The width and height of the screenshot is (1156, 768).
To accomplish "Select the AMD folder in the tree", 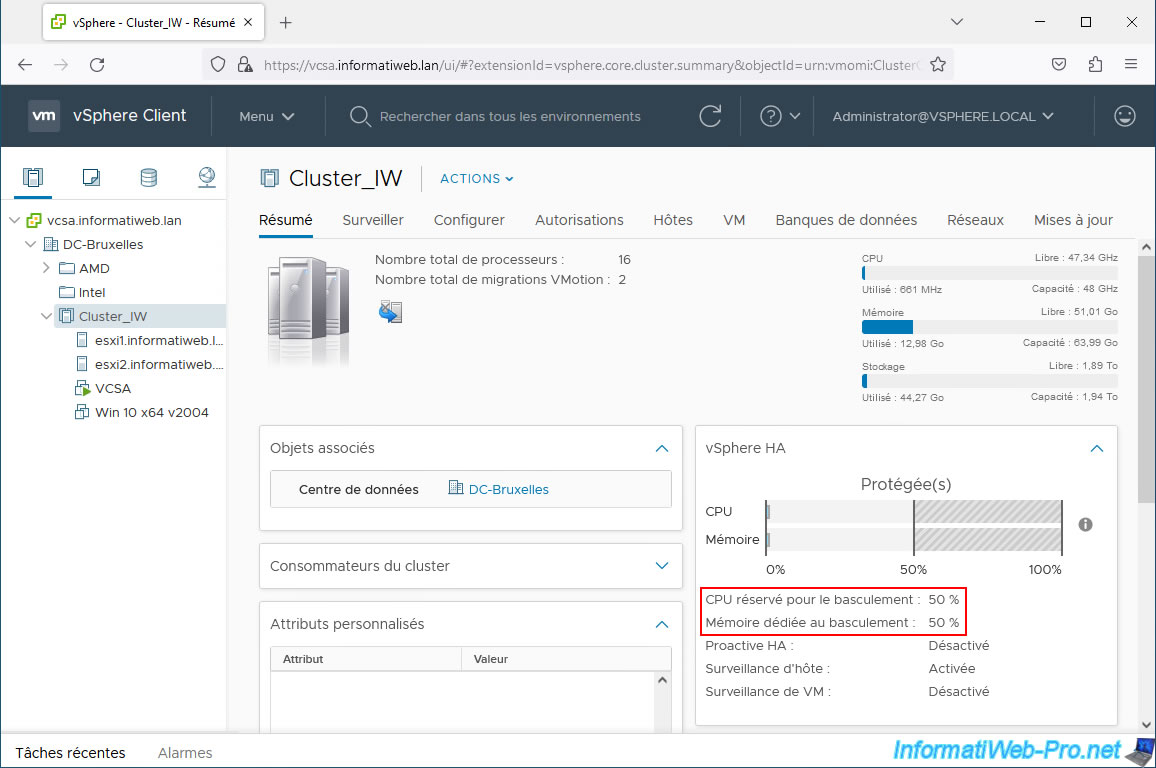I will (94, 268).
